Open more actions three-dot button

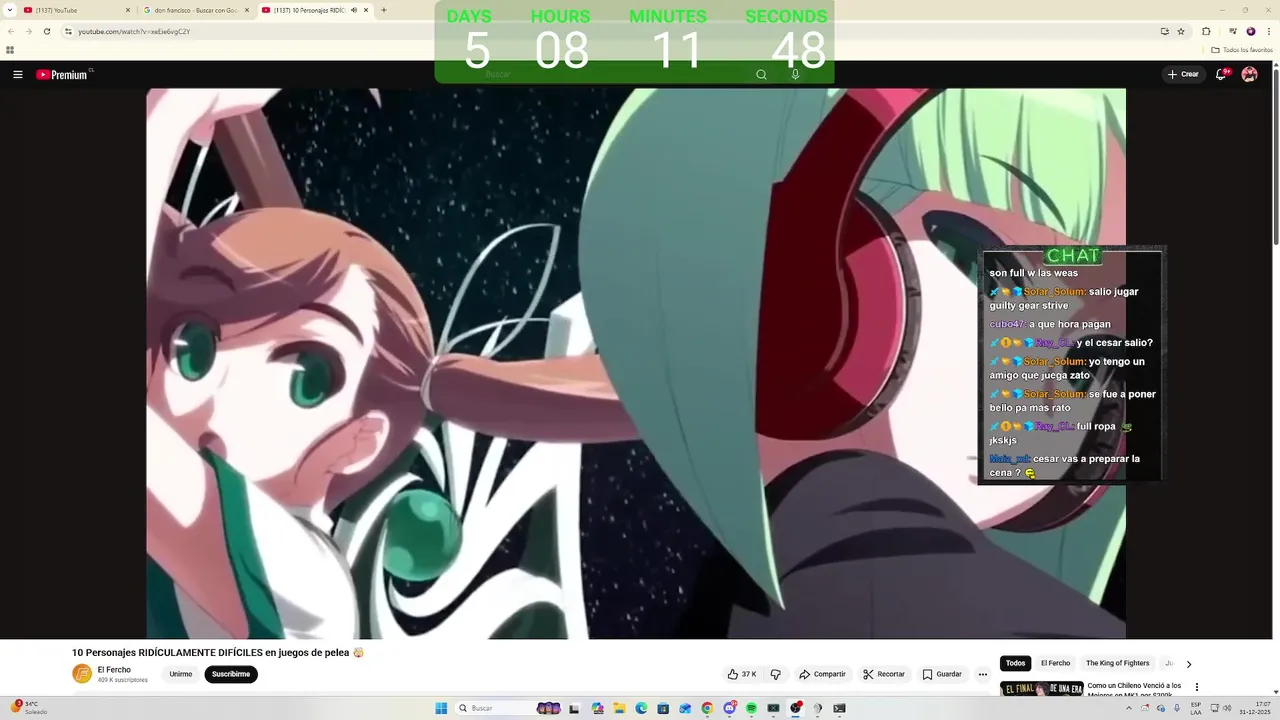tap(982, 674)
